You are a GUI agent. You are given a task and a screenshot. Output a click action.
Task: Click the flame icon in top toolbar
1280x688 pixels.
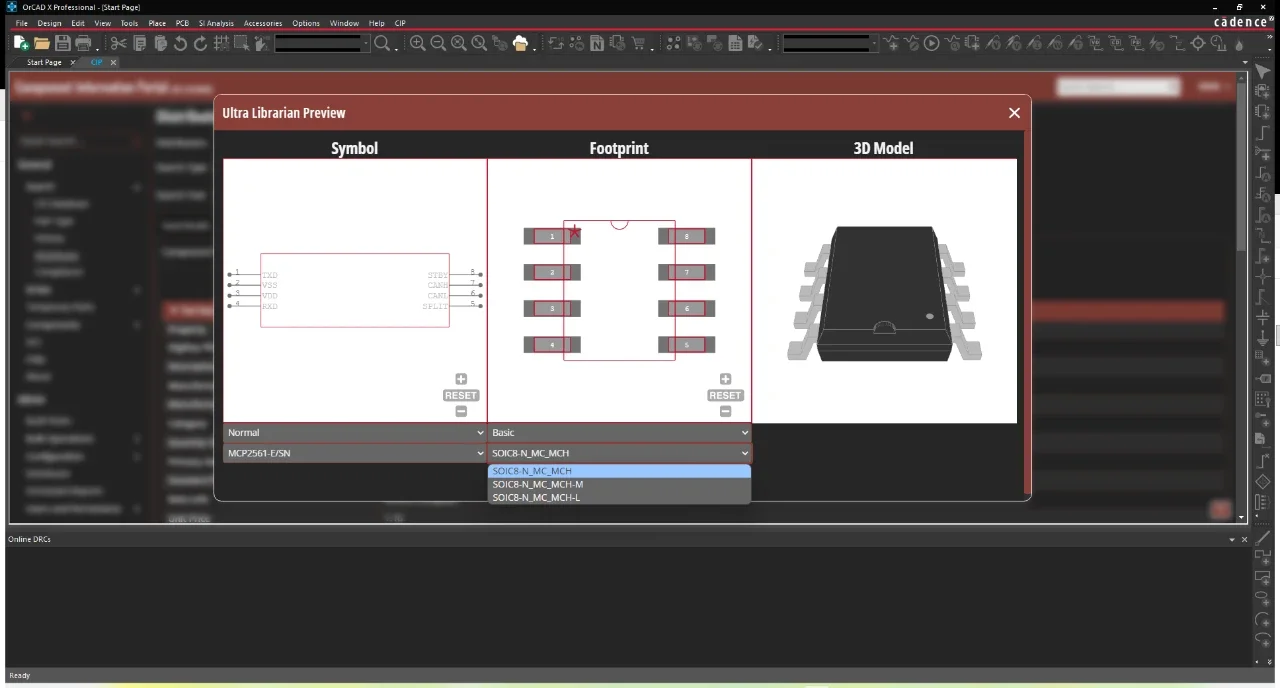coord(1239,44)
